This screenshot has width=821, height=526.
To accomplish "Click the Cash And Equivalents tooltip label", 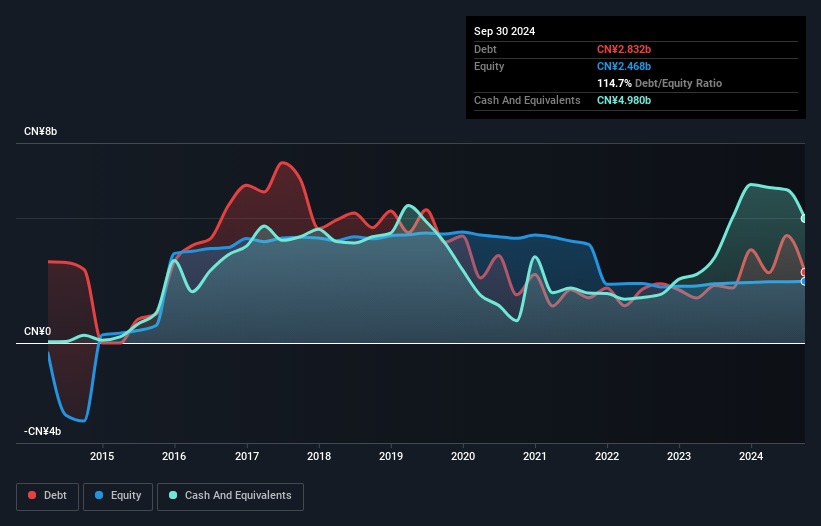I will [x=527, y=100].
